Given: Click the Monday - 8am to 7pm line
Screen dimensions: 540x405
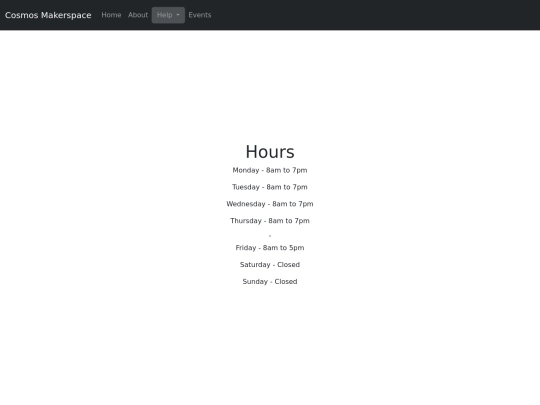Looking at the screenshot, I should click(x=270, y=170).
